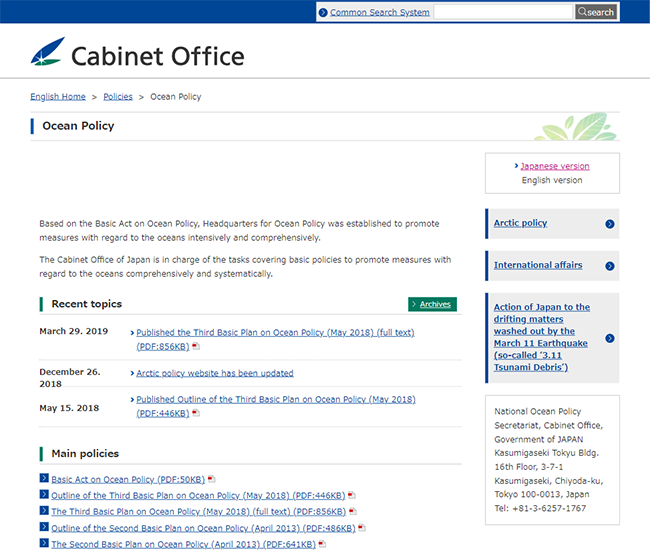Open the Policies breadcrumb link
This screenshot has height=550, width=650.
[118, 97]
